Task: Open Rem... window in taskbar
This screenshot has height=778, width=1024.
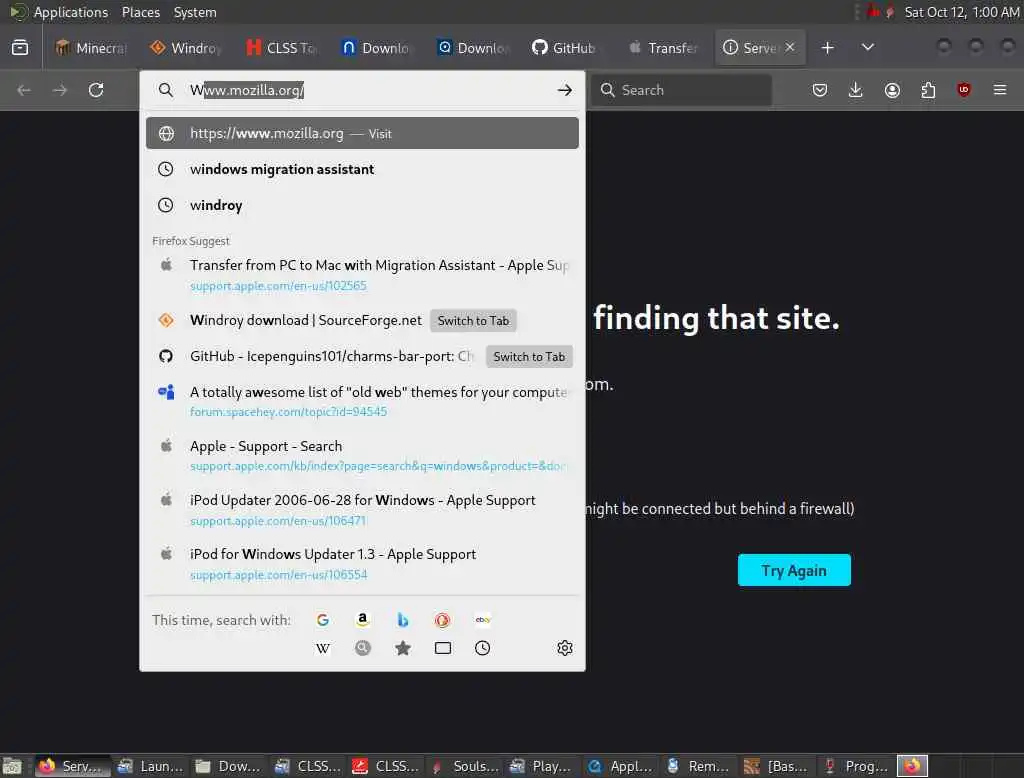Action: 700,766
